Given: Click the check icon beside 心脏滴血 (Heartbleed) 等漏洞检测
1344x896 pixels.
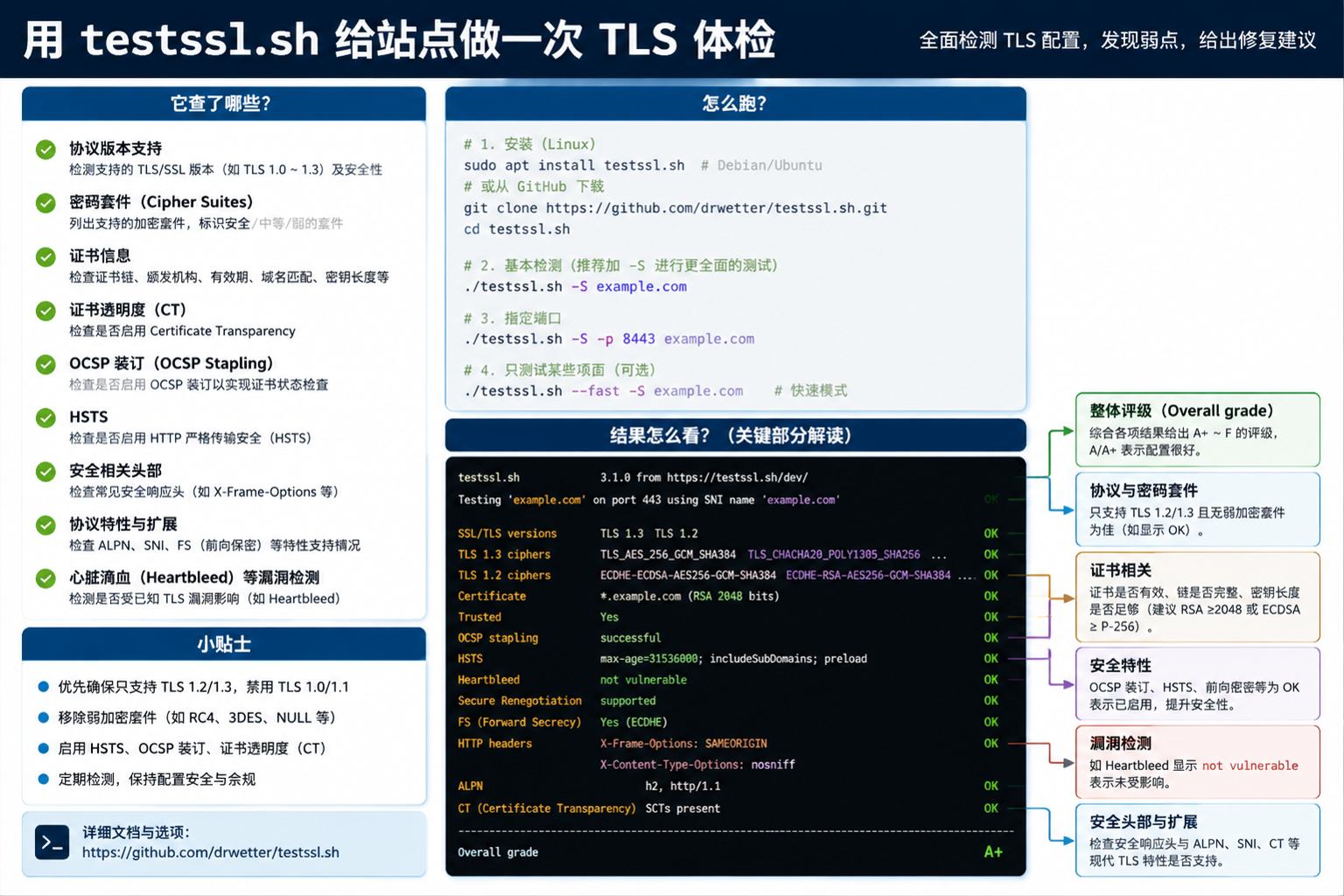Looking at the screenshot, I should click(45, 578).
